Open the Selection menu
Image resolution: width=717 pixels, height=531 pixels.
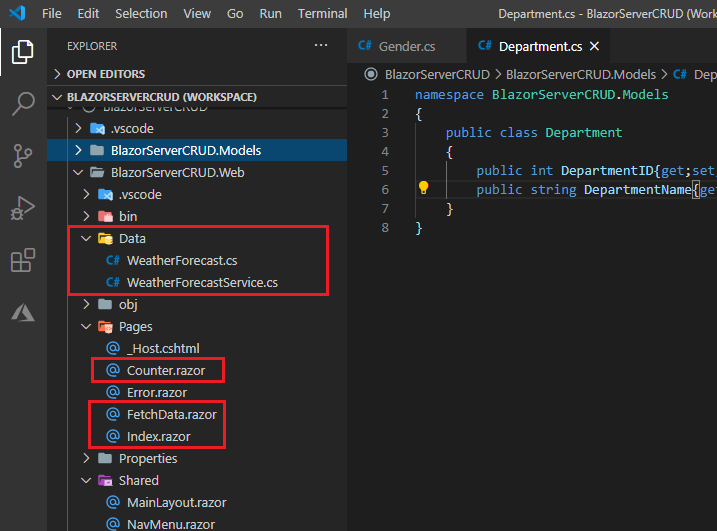pos(141,14)
